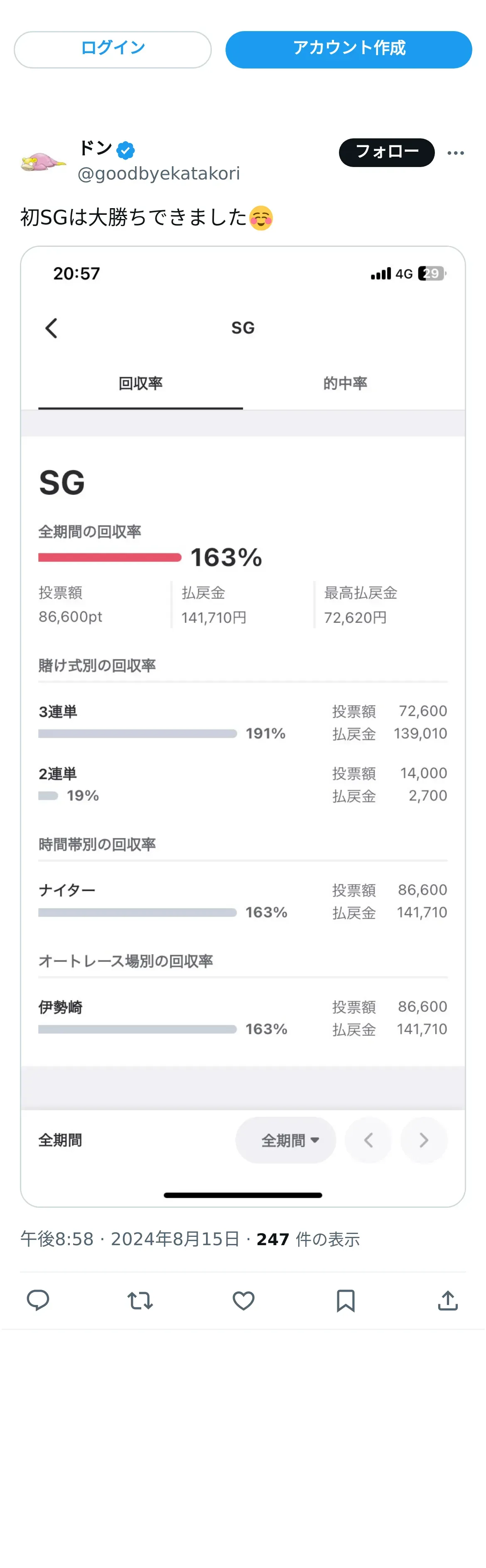Open the @goodbyekatakori handle link
This screenshot has width=486, height=1568.
point(159,174)
